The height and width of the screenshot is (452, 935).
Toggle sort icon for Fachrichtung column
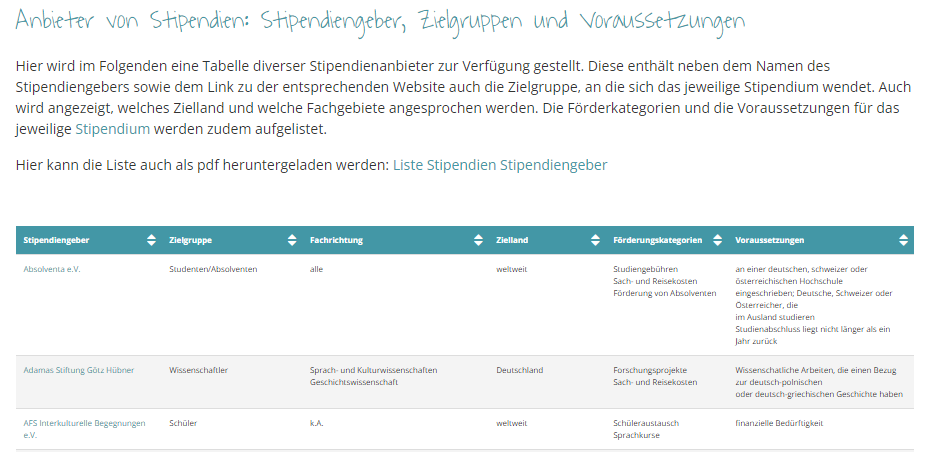[x=478, y=240]
